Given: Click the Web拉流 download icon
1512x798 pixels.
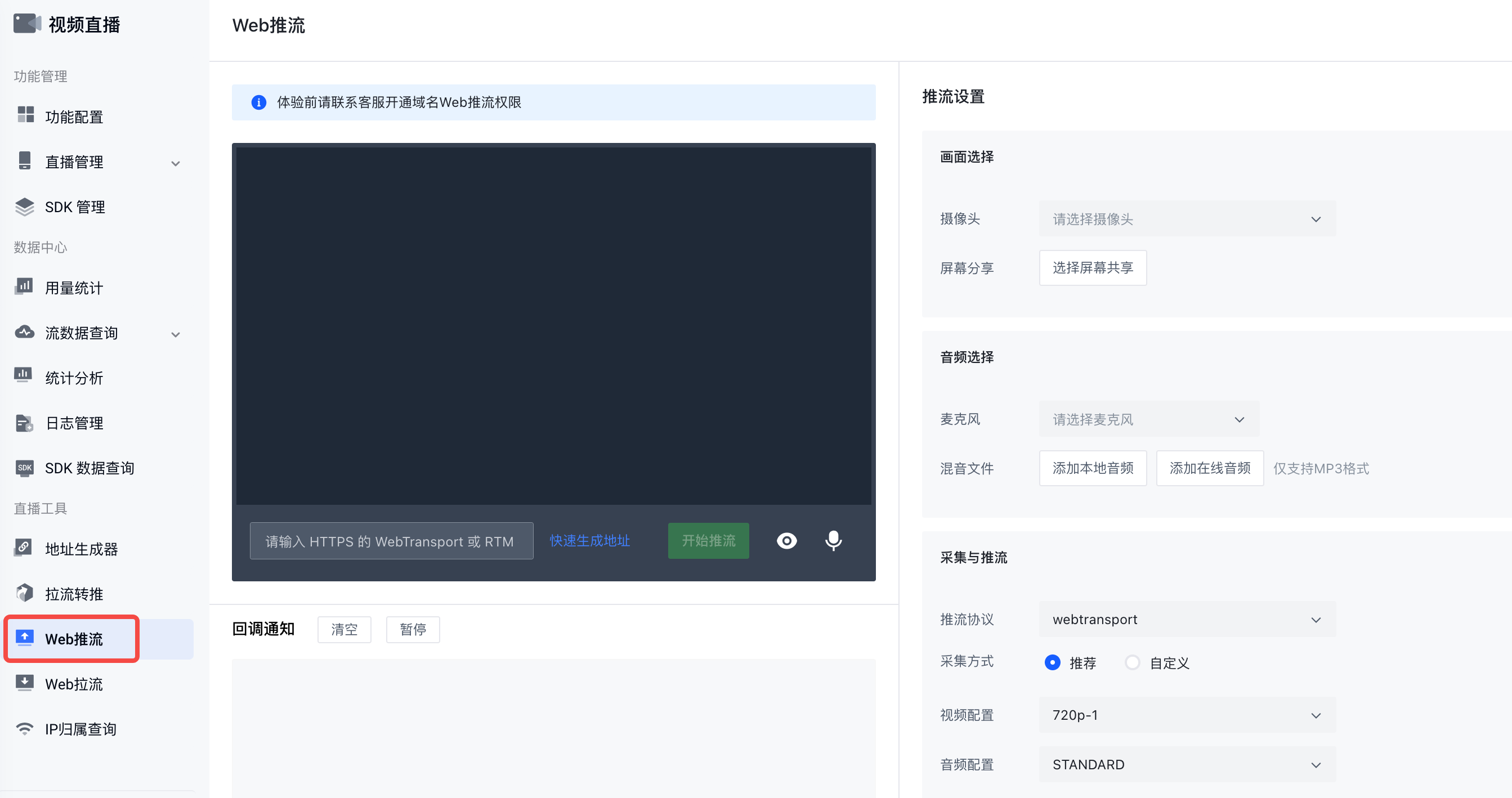Looking at the screenshot, I should (x=24, y=683).
